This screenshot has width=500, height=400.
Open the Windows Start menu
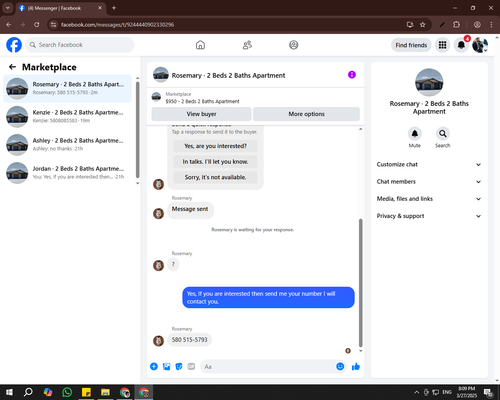9,392
